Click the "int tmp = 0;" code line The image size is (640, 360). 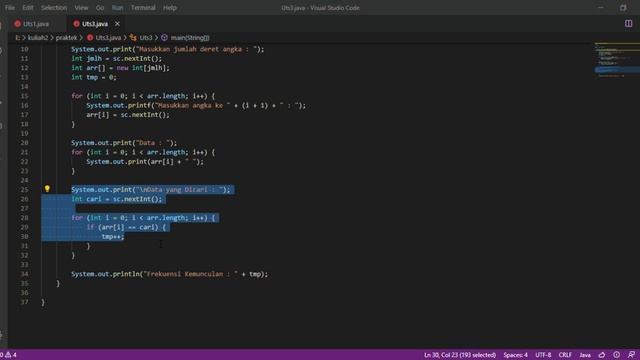94,78
